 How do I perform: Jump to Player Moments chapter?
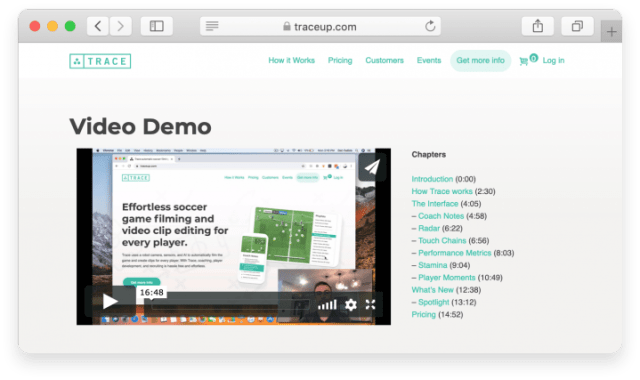click(x=447, y=278)
